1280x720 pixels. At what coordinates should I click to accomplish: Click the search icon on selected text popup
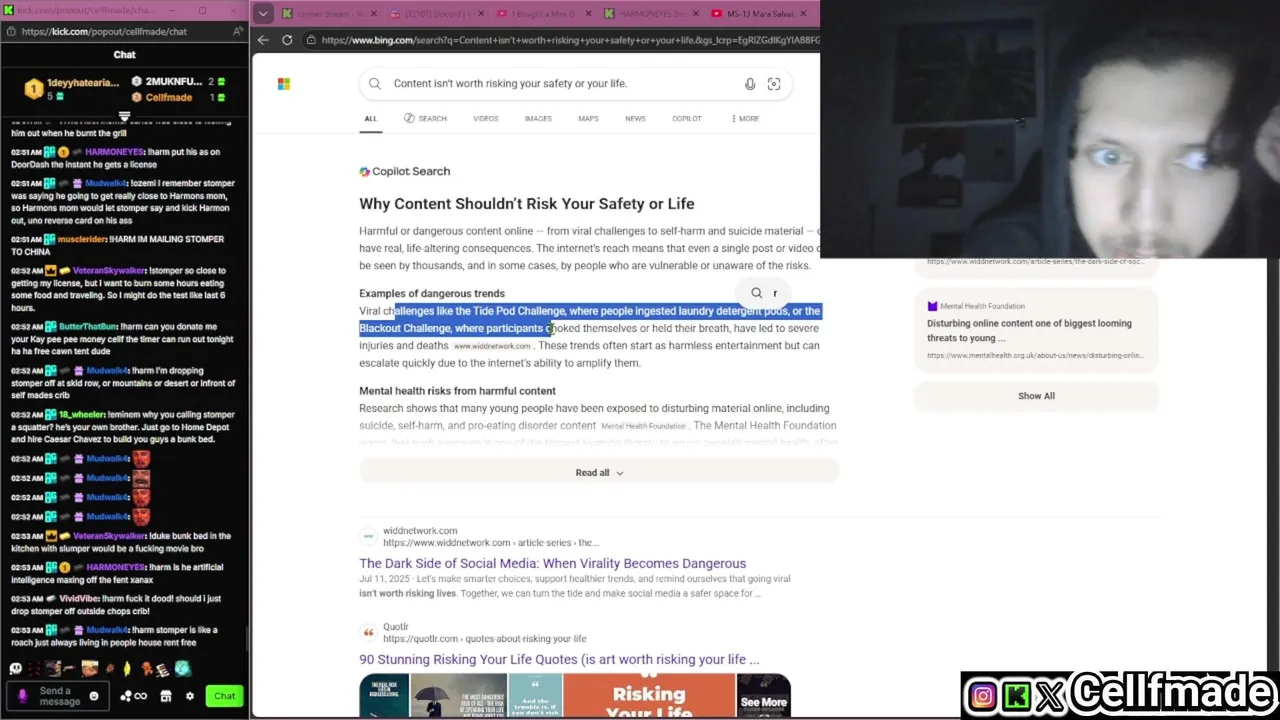757,293
